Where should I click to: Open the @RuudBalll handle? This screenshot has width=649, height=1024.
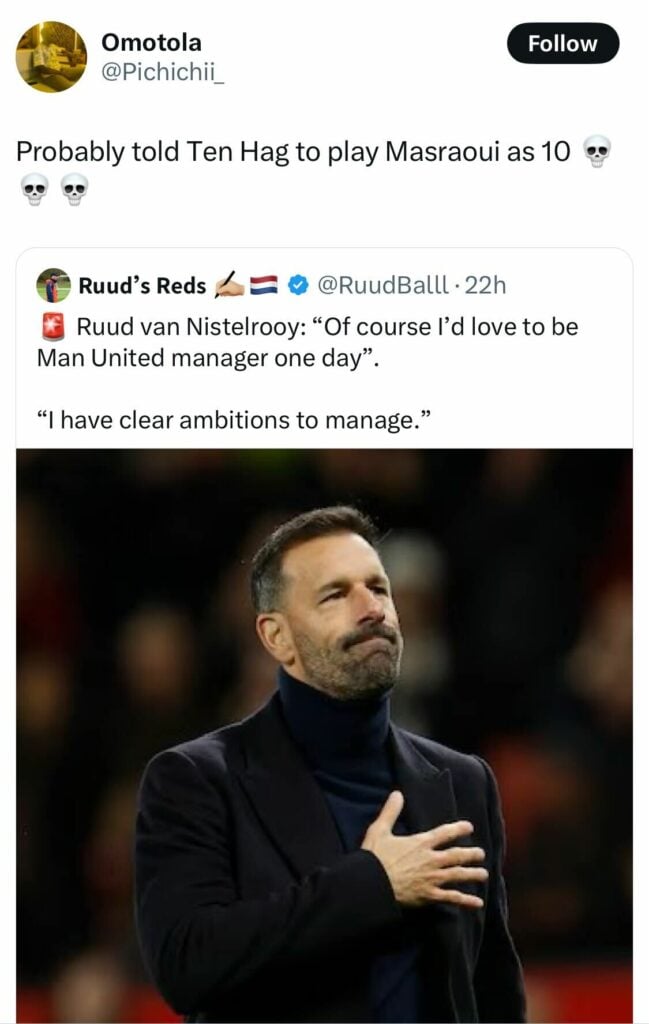(382, 286)
